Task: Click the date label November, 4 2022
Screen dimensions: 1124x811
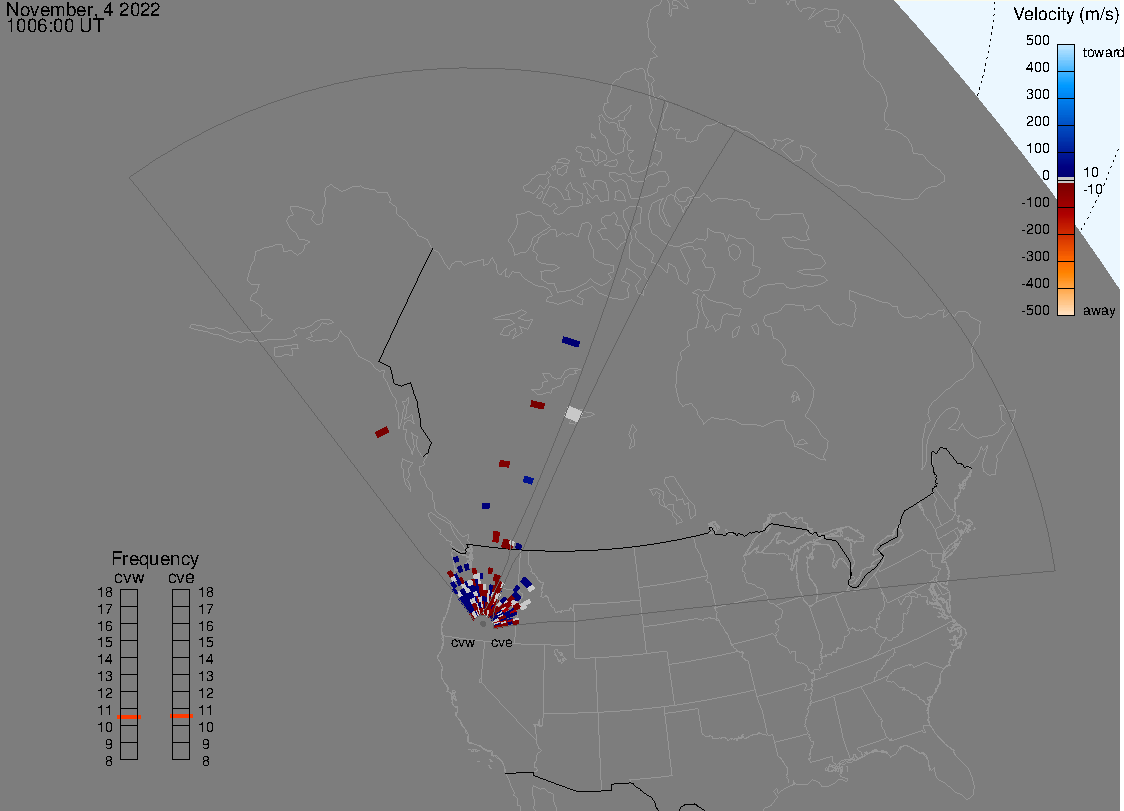Action: [x=82, y=9]
